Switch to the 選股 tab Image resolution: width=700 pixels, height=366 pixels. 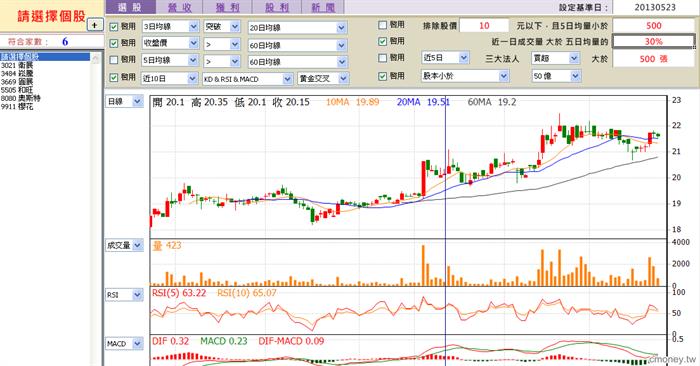[x=130, y=7]
